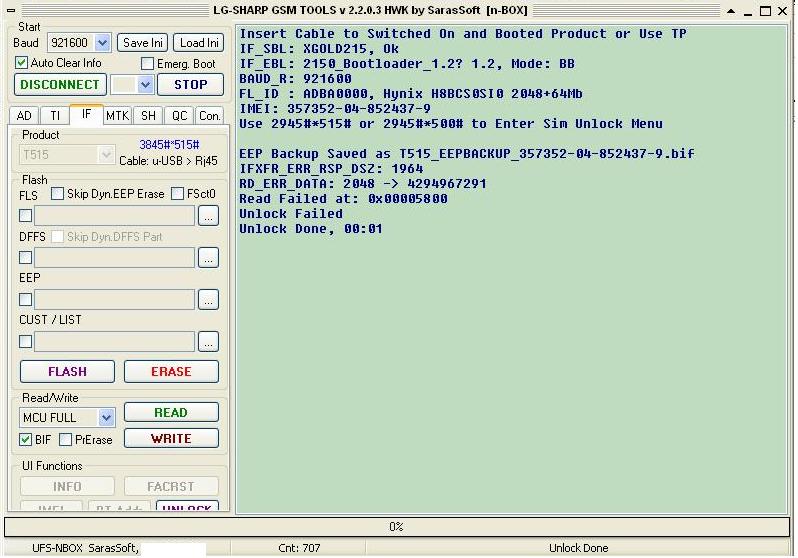
Task: Click the roll-up arrow in title bar
Action: coord(731,11)
